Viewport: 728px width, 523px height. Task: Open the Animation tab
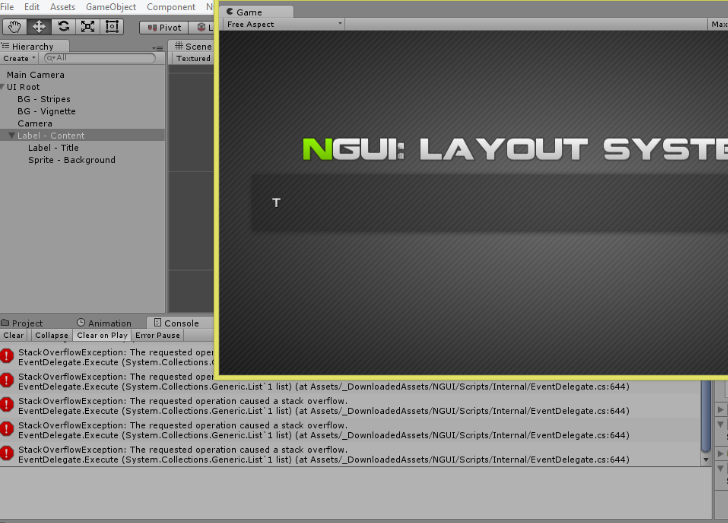coord(104,323)
